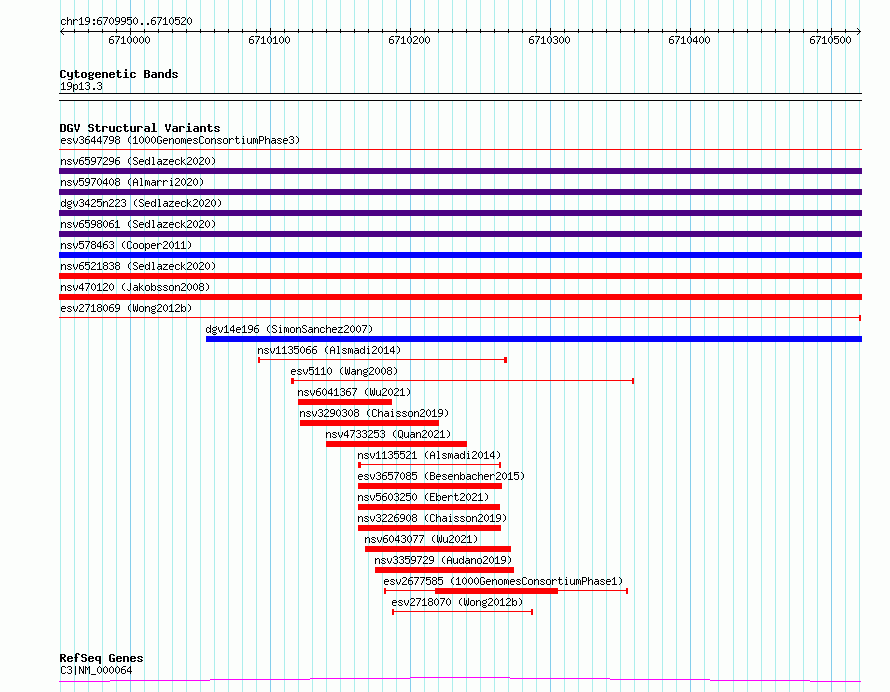
Task: Click the nsv6521838 (Sedlazeck2020) label
Action: tap(138, 266)
